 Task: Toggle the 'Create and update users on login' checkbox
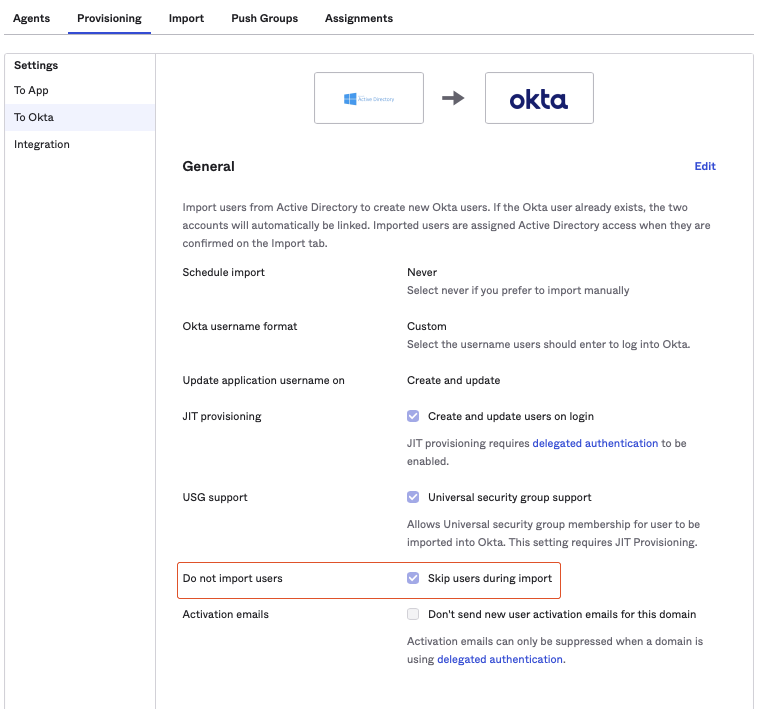(413, 416)
